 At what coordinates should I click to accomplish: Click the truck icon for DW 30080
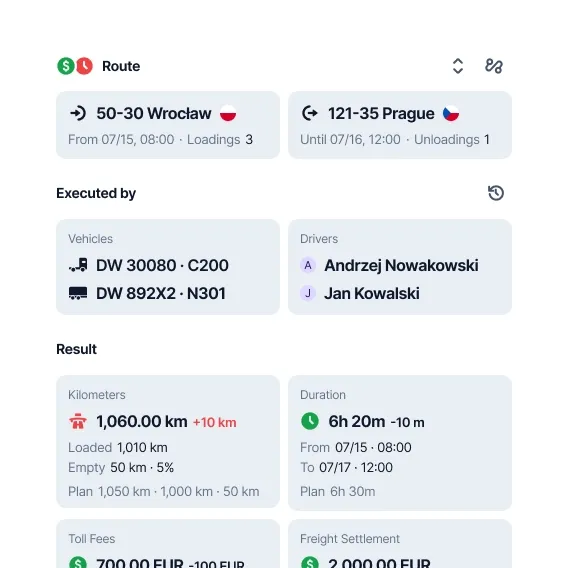(78, 265)
